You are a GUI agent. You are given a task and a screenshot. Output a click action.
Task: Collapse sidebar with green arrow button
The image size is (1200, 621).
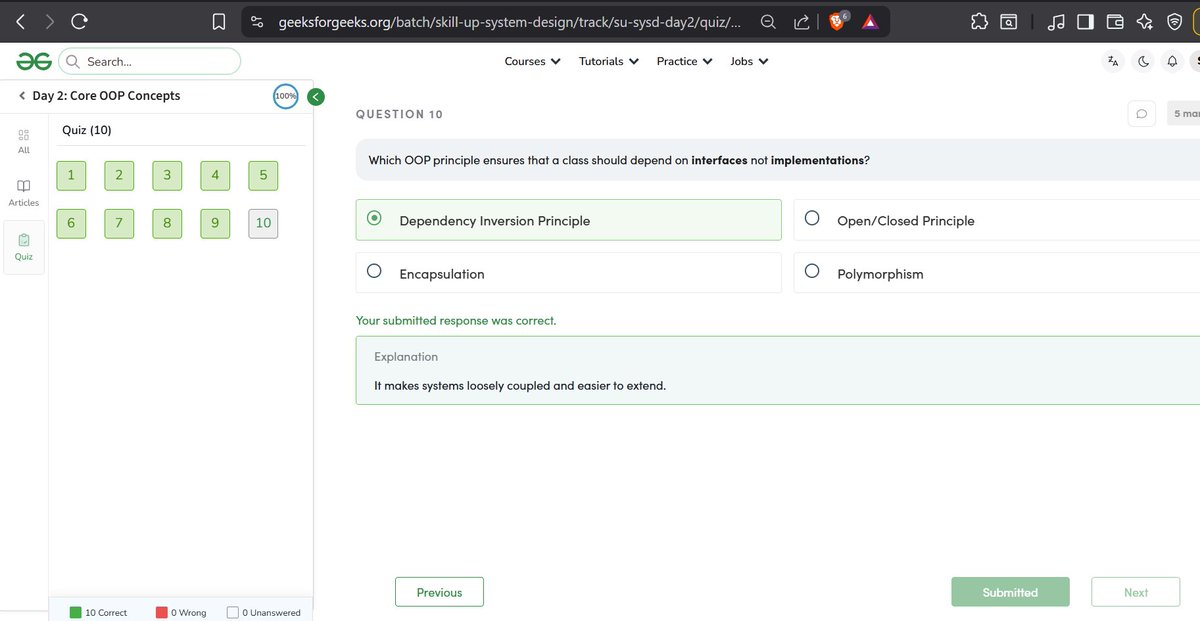316,96
